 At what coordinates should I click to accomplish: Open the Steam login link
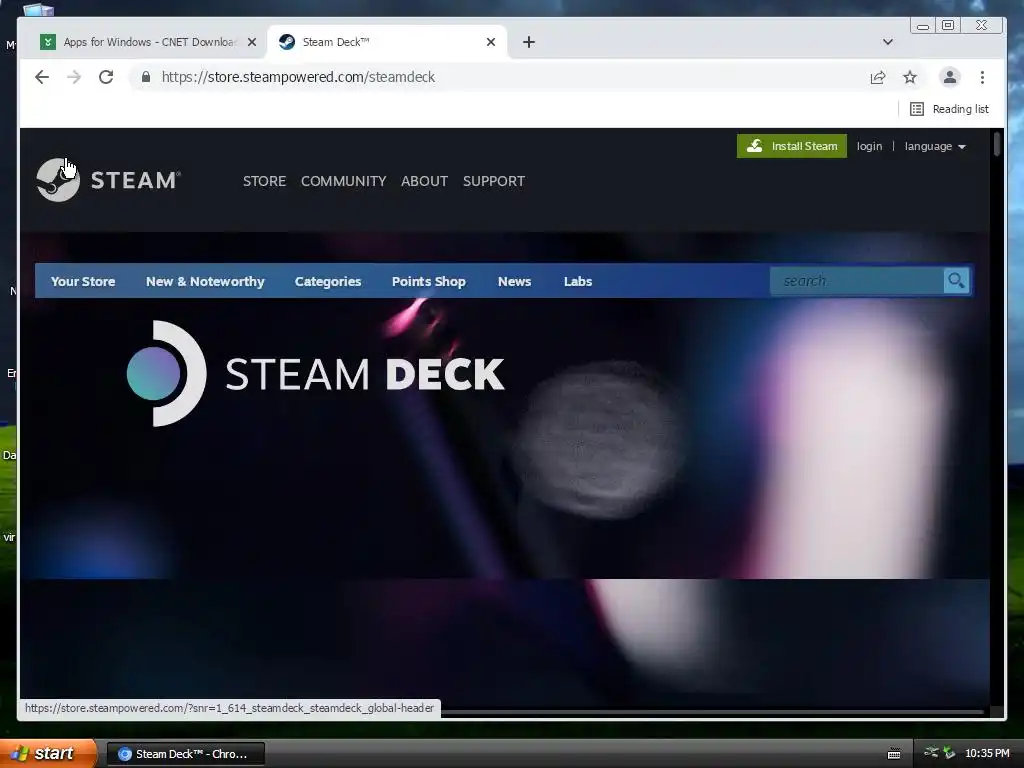coord(869,146)
